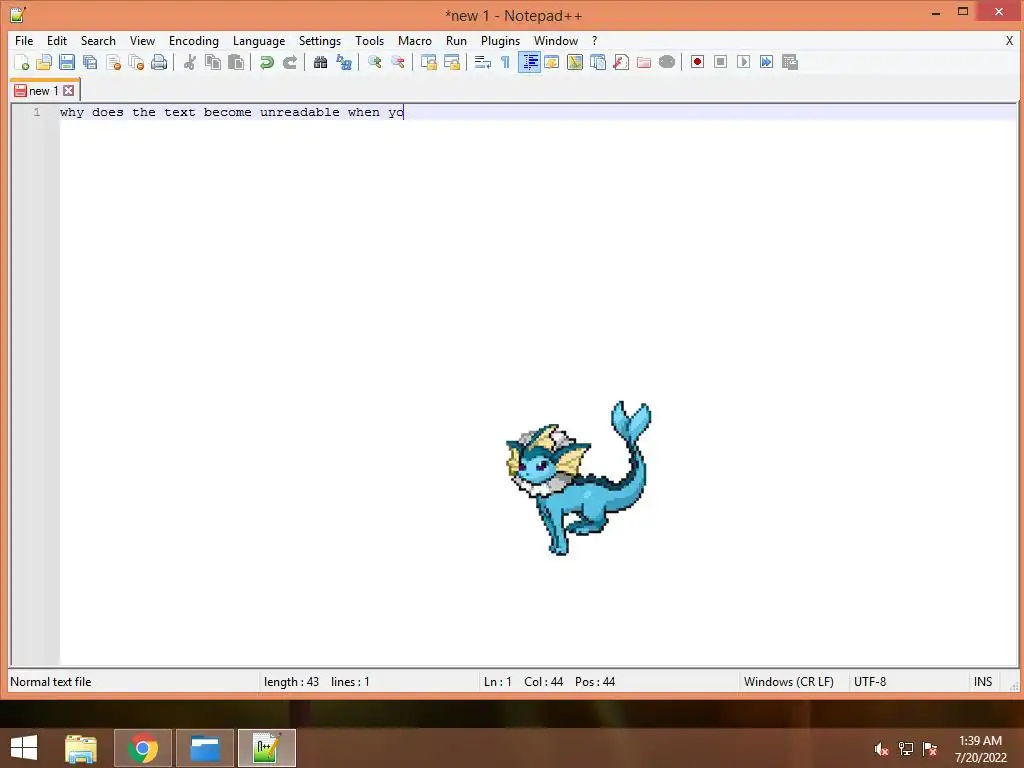This screenshot has width=1024, height=768.
Task: Click the monitoring eye toolbar icon
Action: point(667,62)
